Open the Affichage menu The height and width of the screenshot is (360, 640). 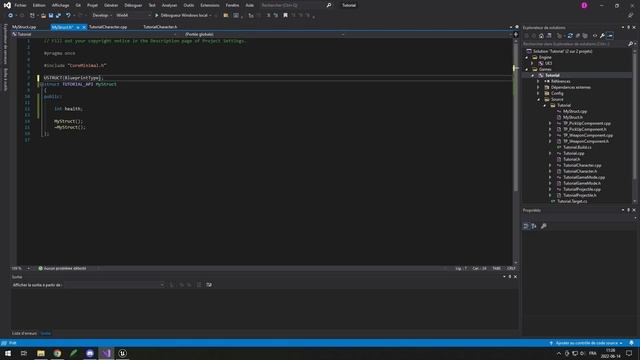click(x=60, y=5)
